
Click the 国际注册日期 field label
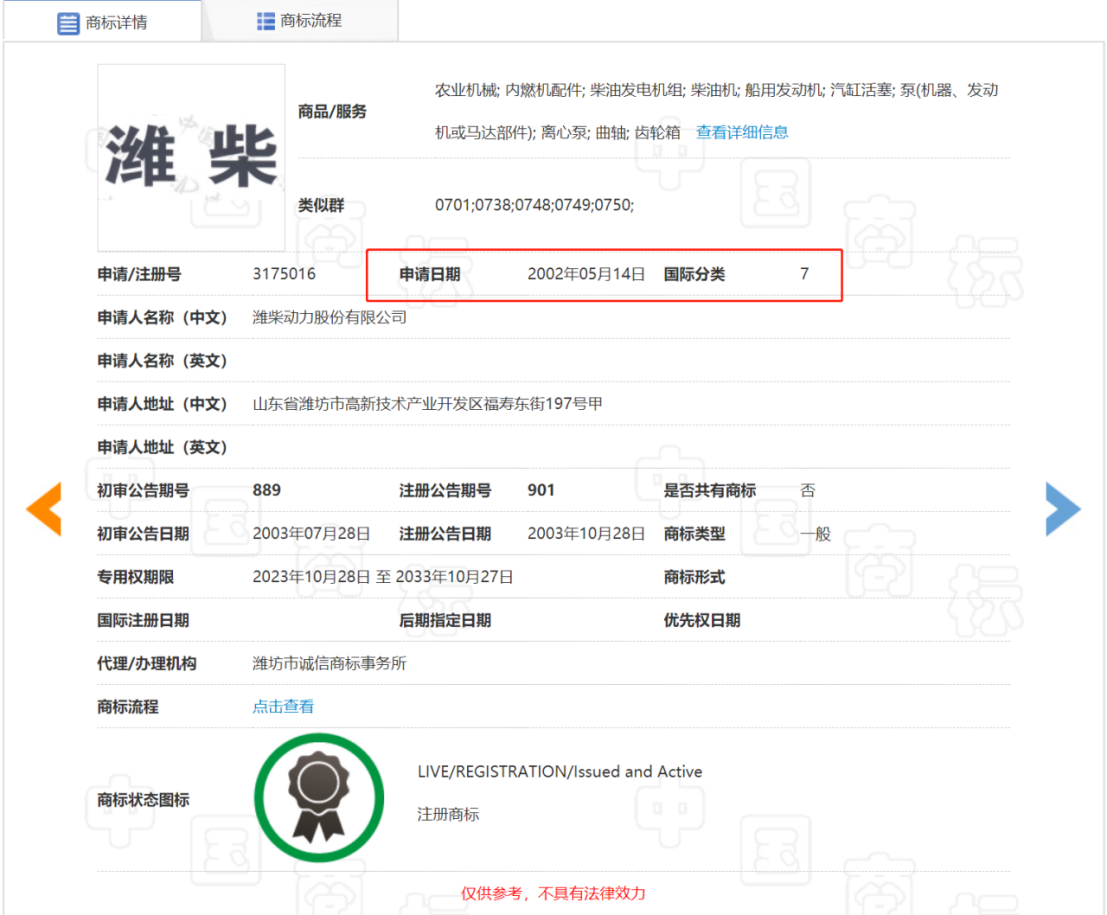click(143, 621)
